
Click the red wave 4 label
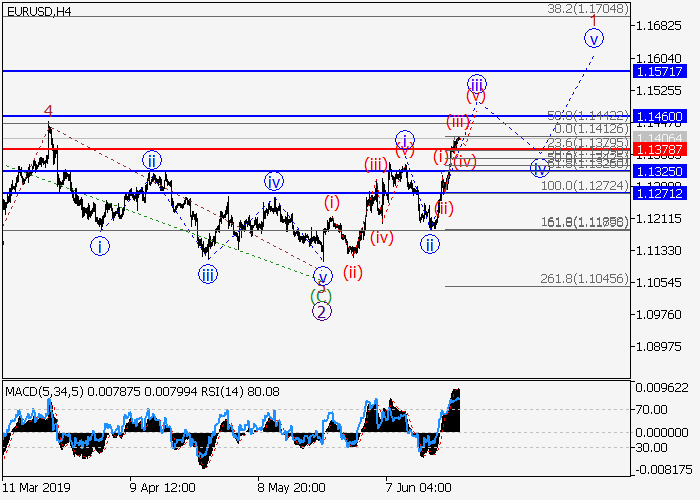pyautogui.click(x=47, y=111)
